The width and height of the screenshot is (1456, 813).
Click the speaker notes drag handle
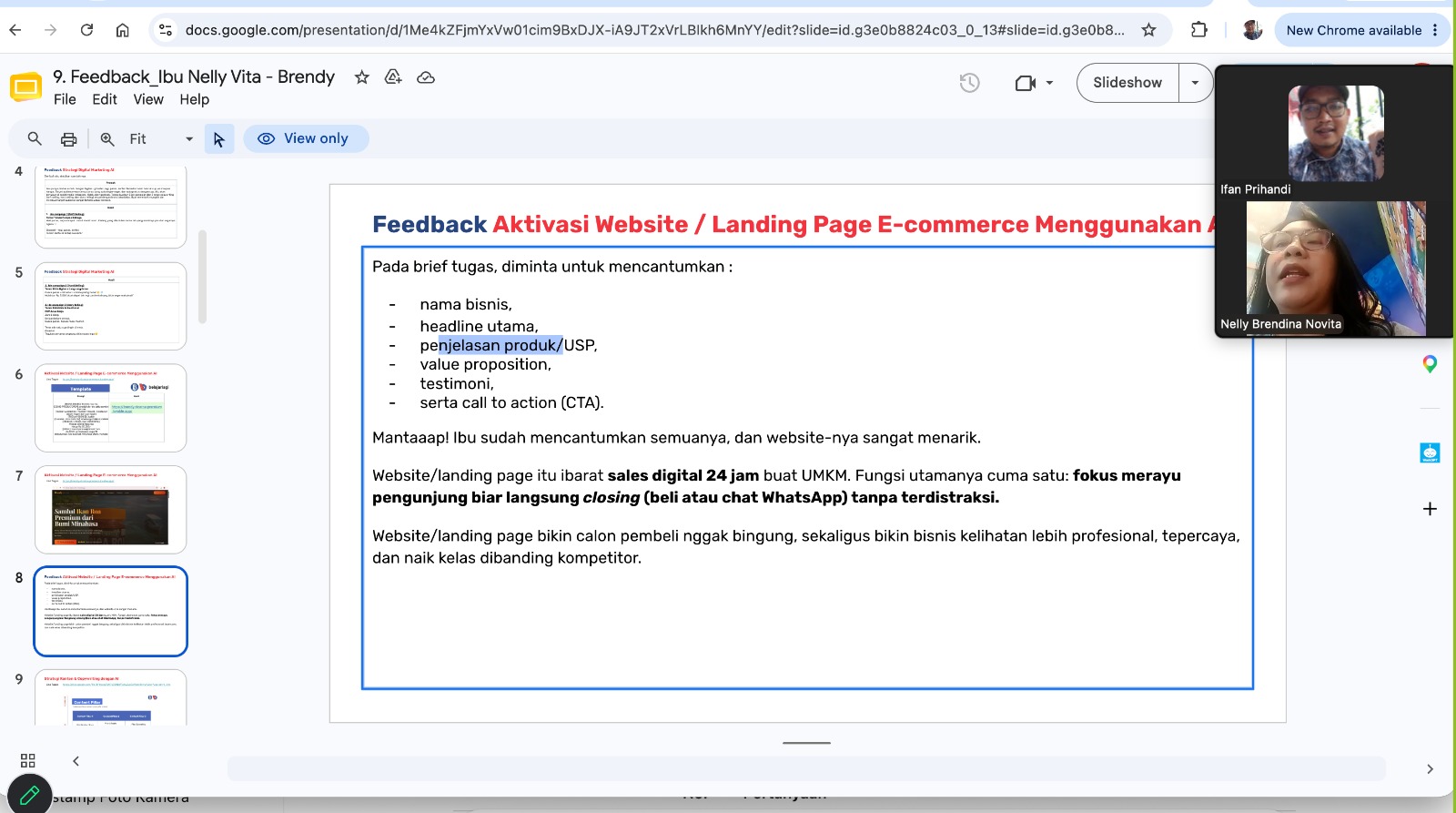tap(806, 743)
